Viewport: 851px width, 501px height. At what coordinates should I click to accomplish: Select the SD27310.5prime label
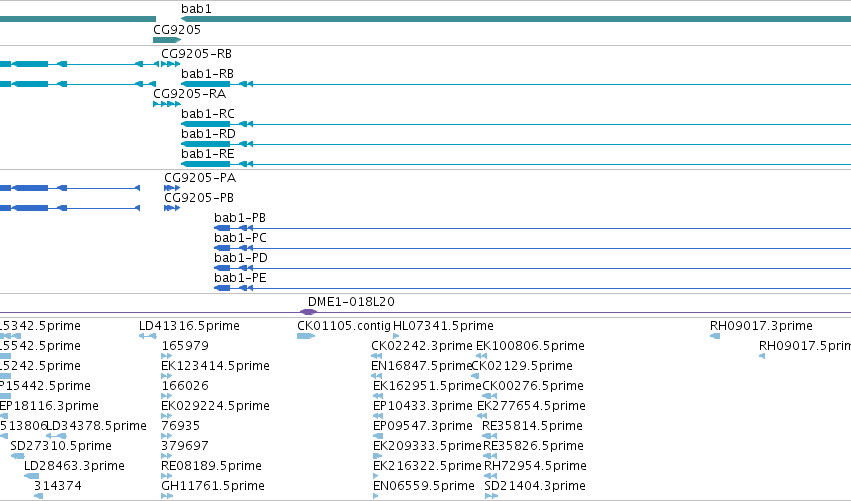(x=61, y=447)
